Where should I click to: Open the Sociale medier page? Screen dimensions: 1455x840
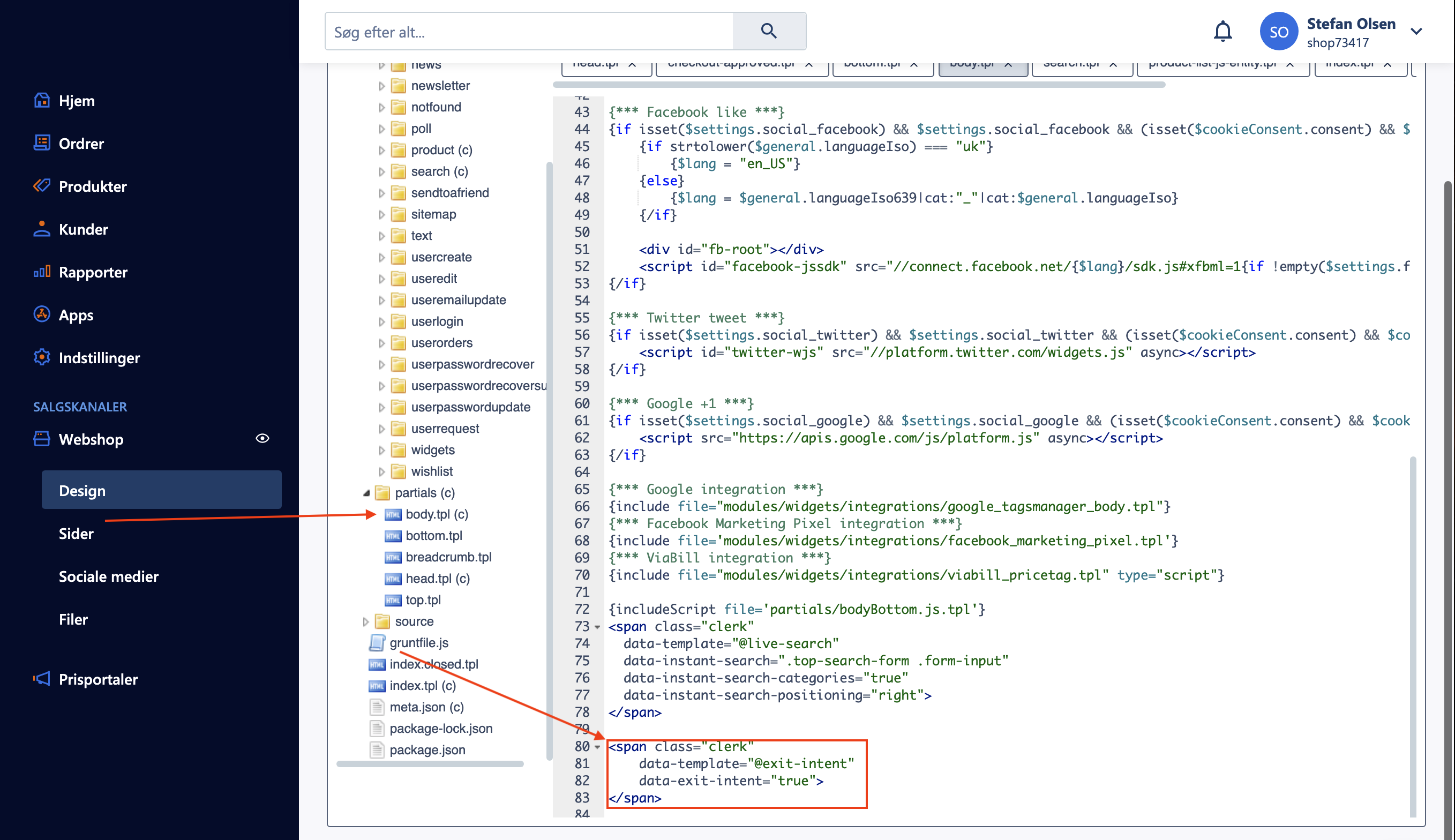click(x=108, y=576)
